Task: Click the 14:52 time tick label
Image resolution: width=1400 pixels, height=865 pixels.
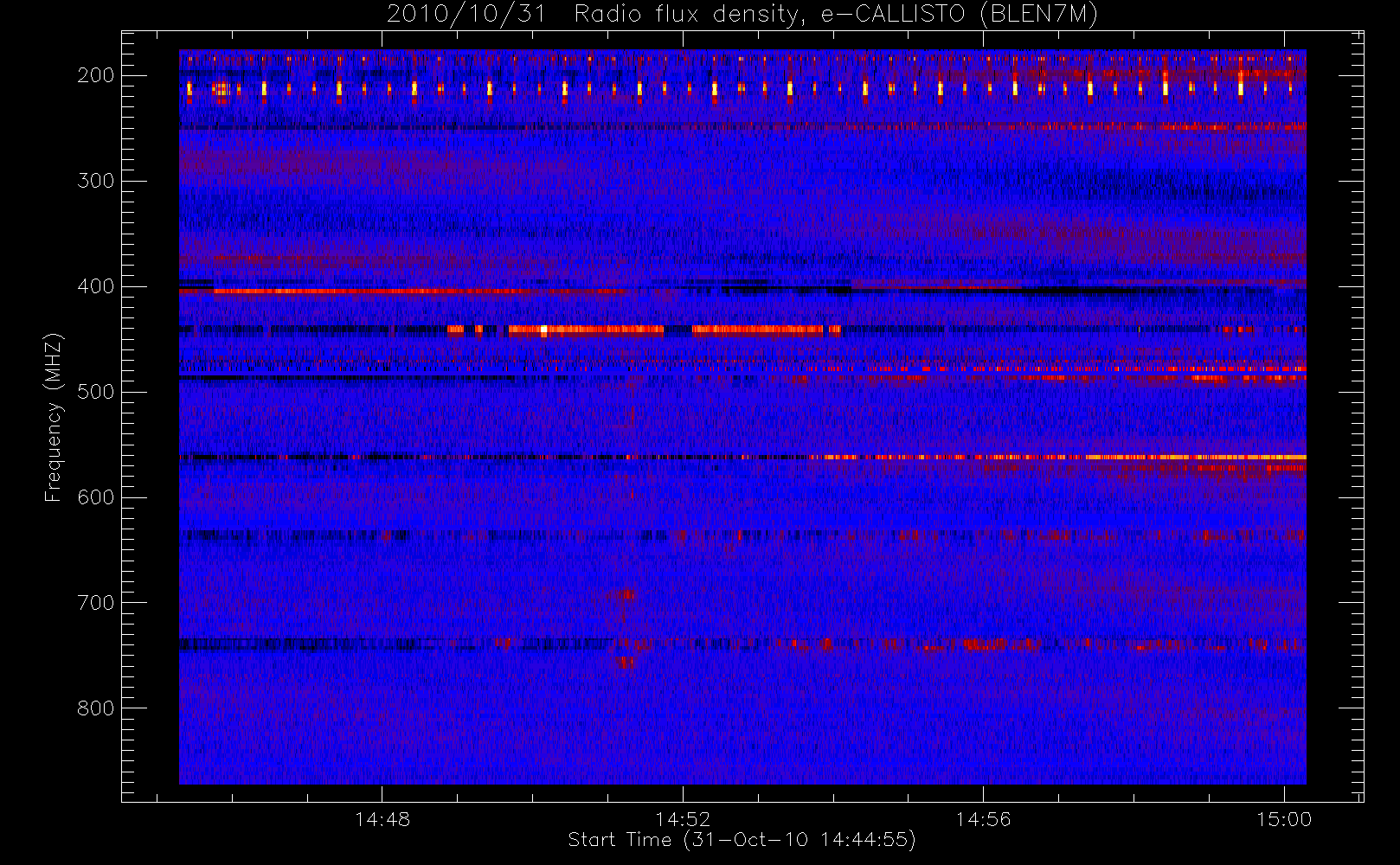Action: point(683,819)
